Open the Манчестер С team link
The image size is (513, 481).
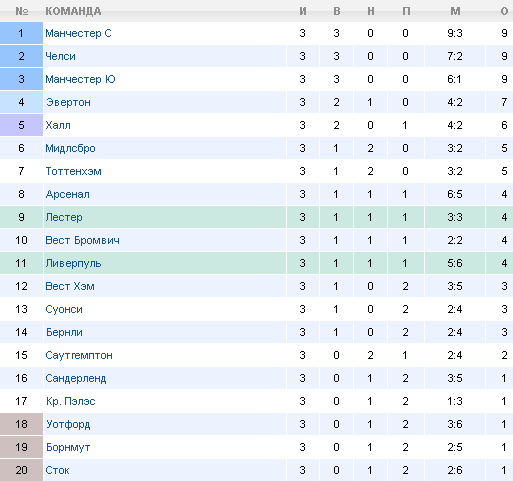(78, 33)
